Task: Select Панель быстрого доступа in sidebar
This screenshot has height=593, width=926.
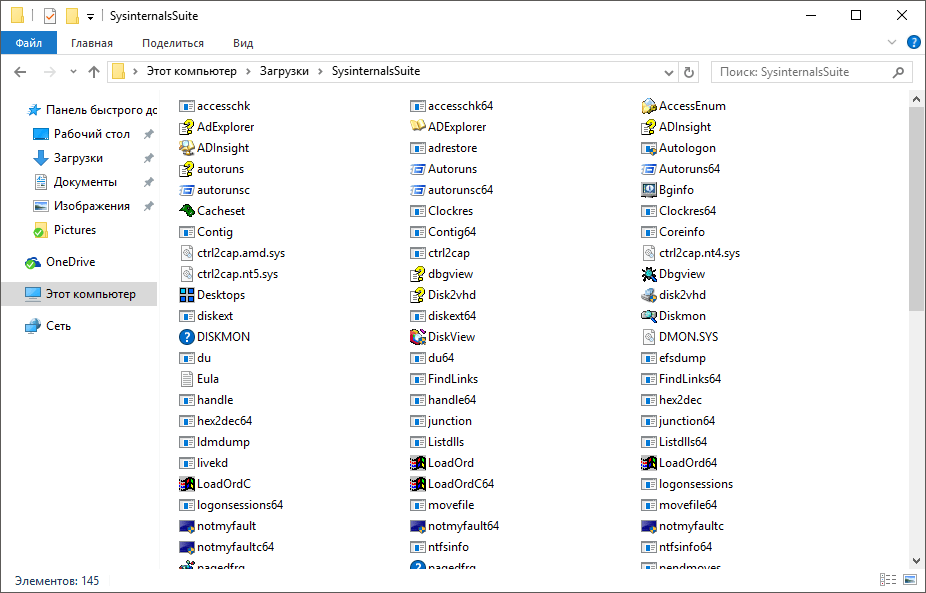Action: pos(102,110)
